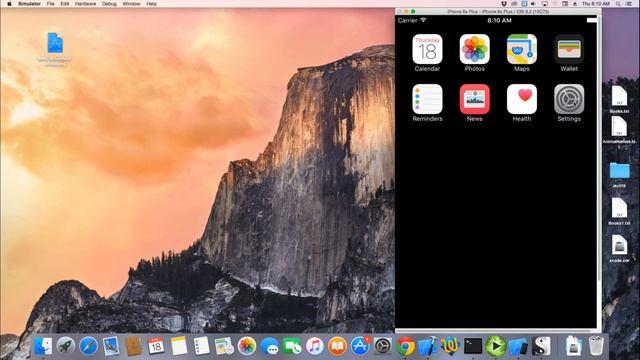This screenshot has height=360, width=640.
Task: Open the Contacts app in the Dock
Action: (x=133, y=346)
